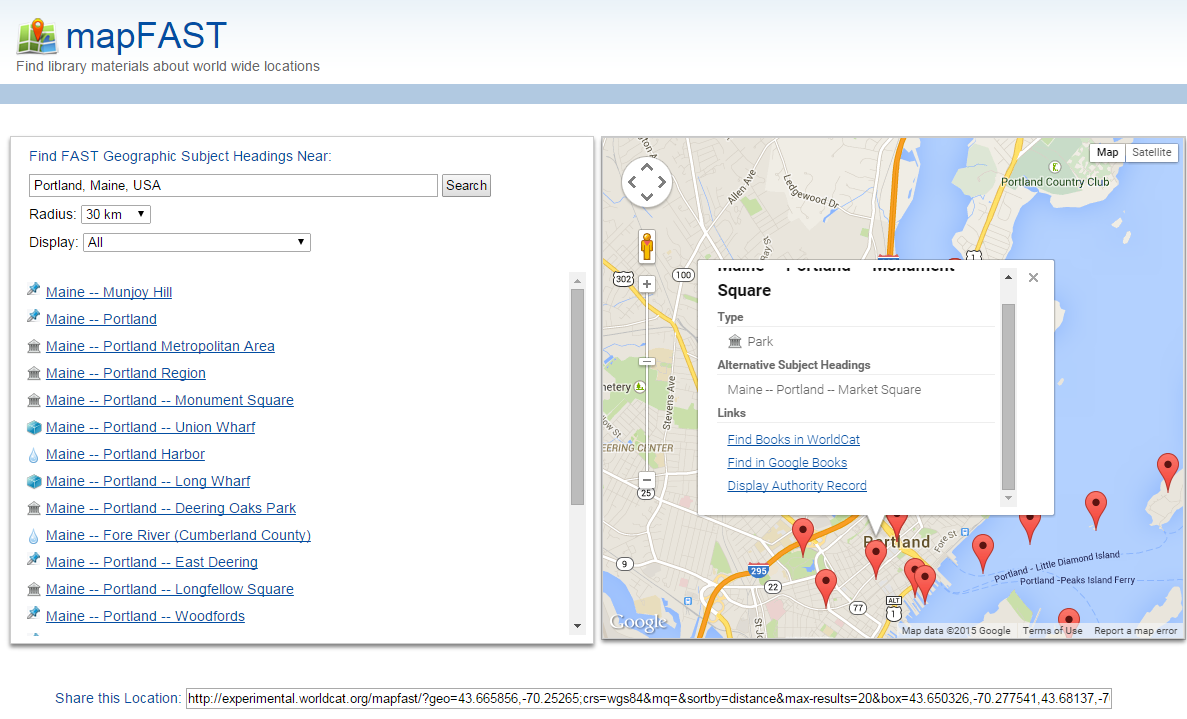Open Maine -- Portland -- Woodfords link
Screen dimensions: 1187x719
(145, 616)
